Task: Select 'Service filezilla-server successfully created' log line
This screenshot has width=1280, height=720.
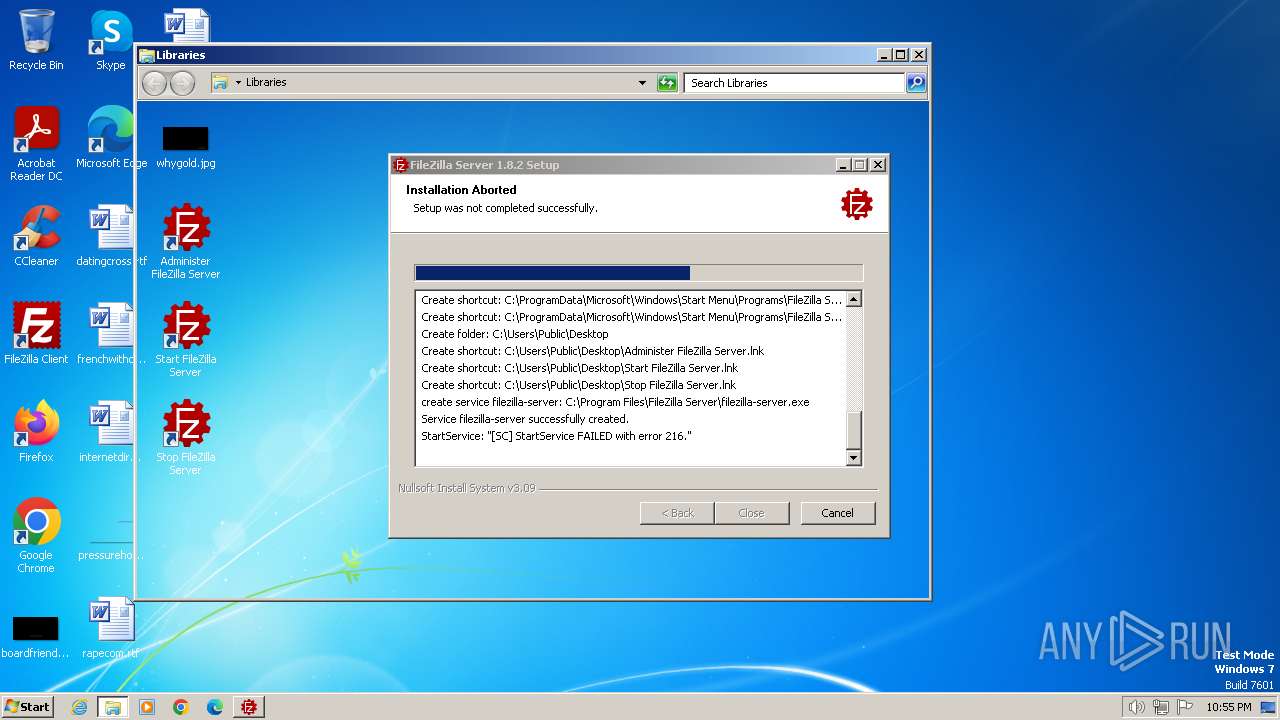Action: coord(525,419)
